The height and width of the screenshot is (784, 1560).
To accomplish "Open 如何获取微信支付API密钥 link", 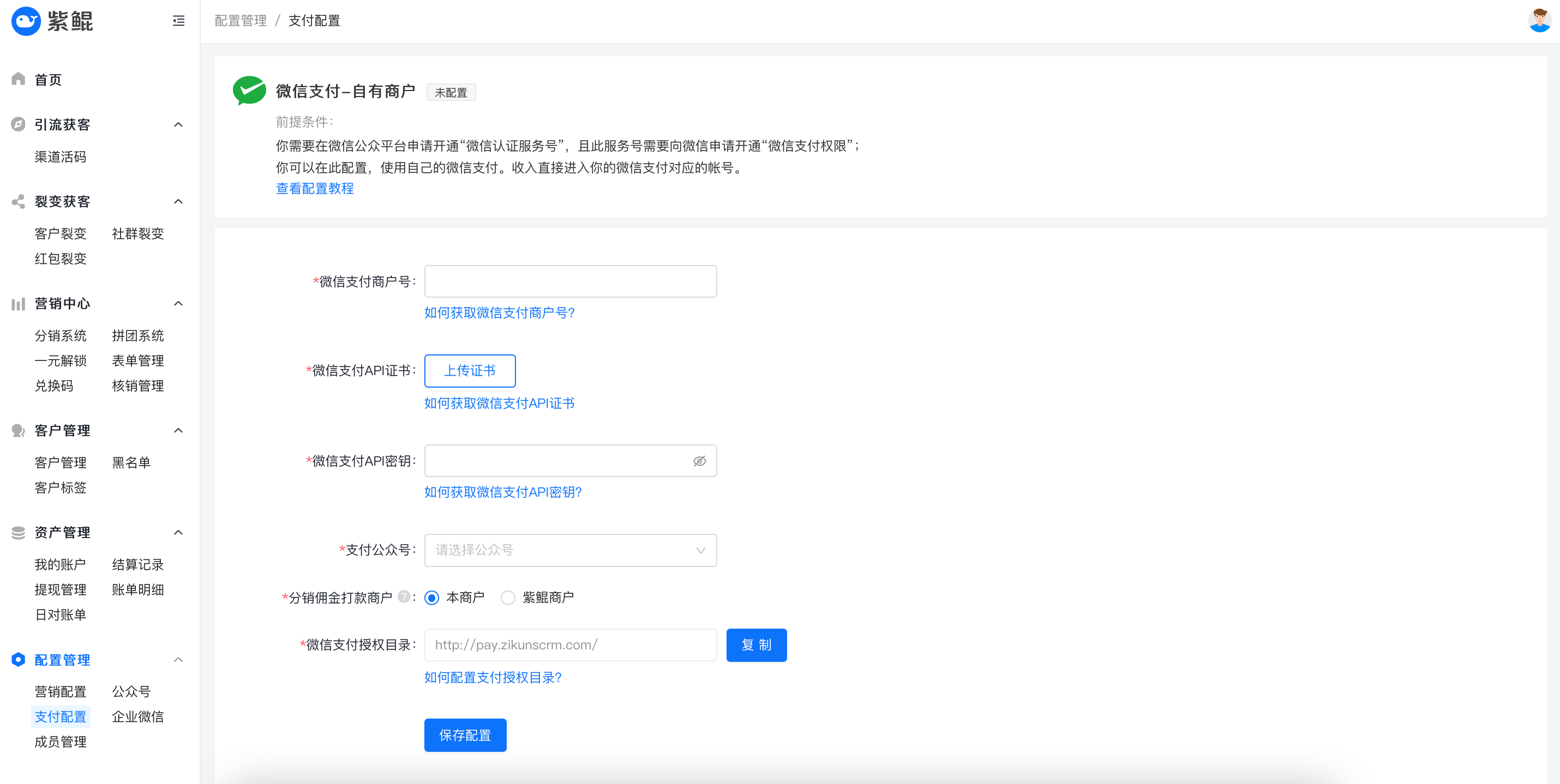I will (503, 492).
